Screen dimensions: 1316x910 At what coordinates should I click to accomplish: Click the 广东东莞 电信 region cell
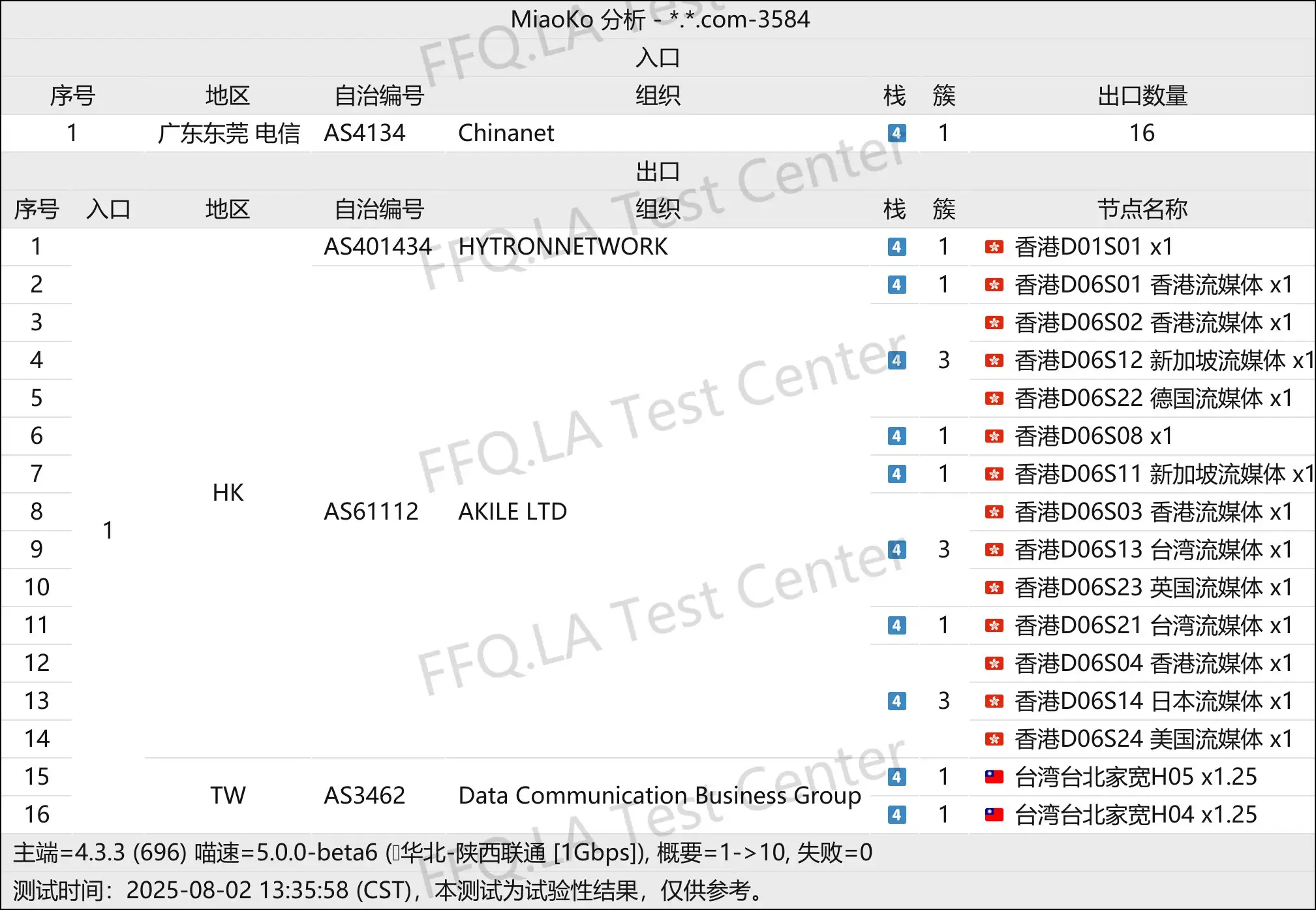228,133
